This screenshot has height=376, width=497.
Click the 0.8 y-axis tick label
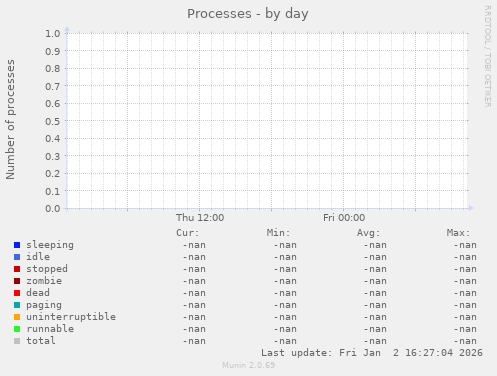click(53, 69)
